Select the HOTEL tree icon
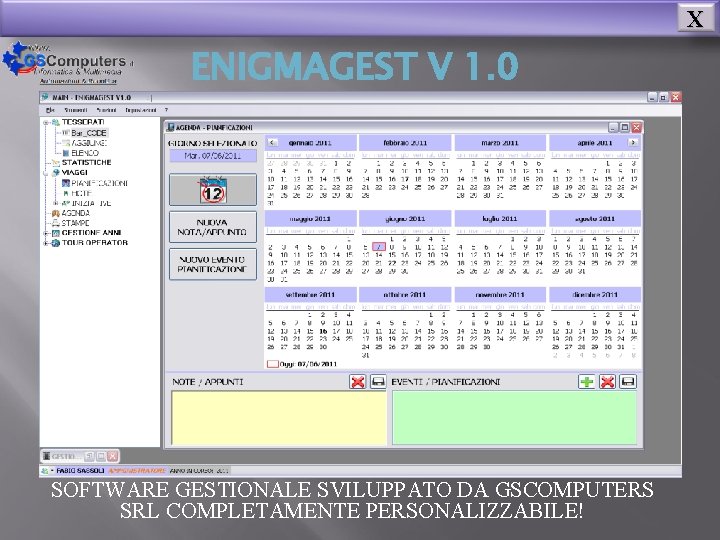Image resolution: width=720 pixels, height=540 pixels. [x=66, y=193]
